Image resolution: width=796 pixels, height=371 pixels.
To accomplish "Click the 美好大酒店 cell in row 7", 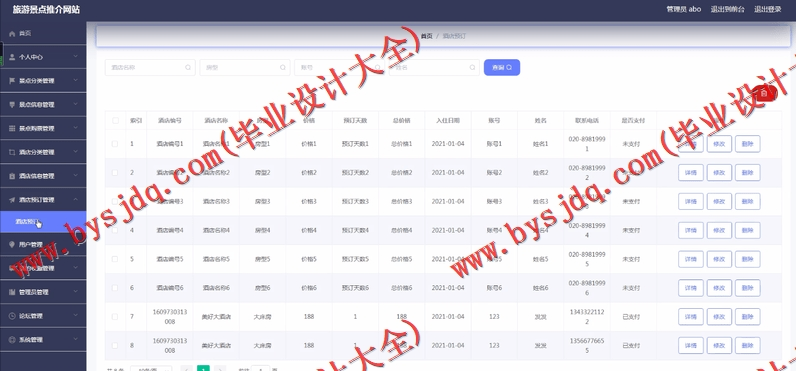I will (216, 317).
